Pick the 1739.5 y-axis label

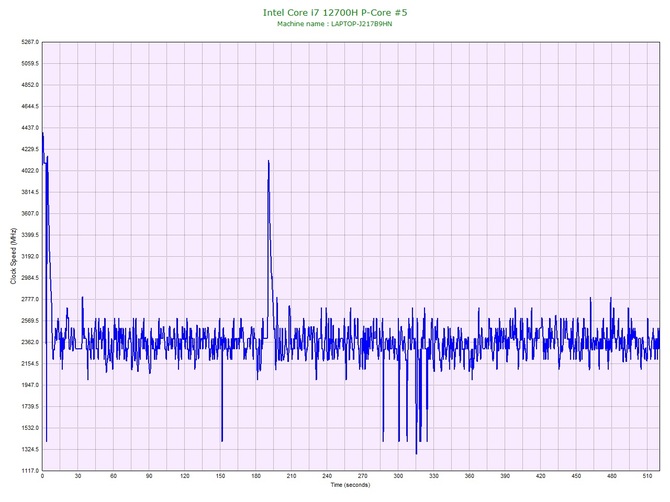30,406
